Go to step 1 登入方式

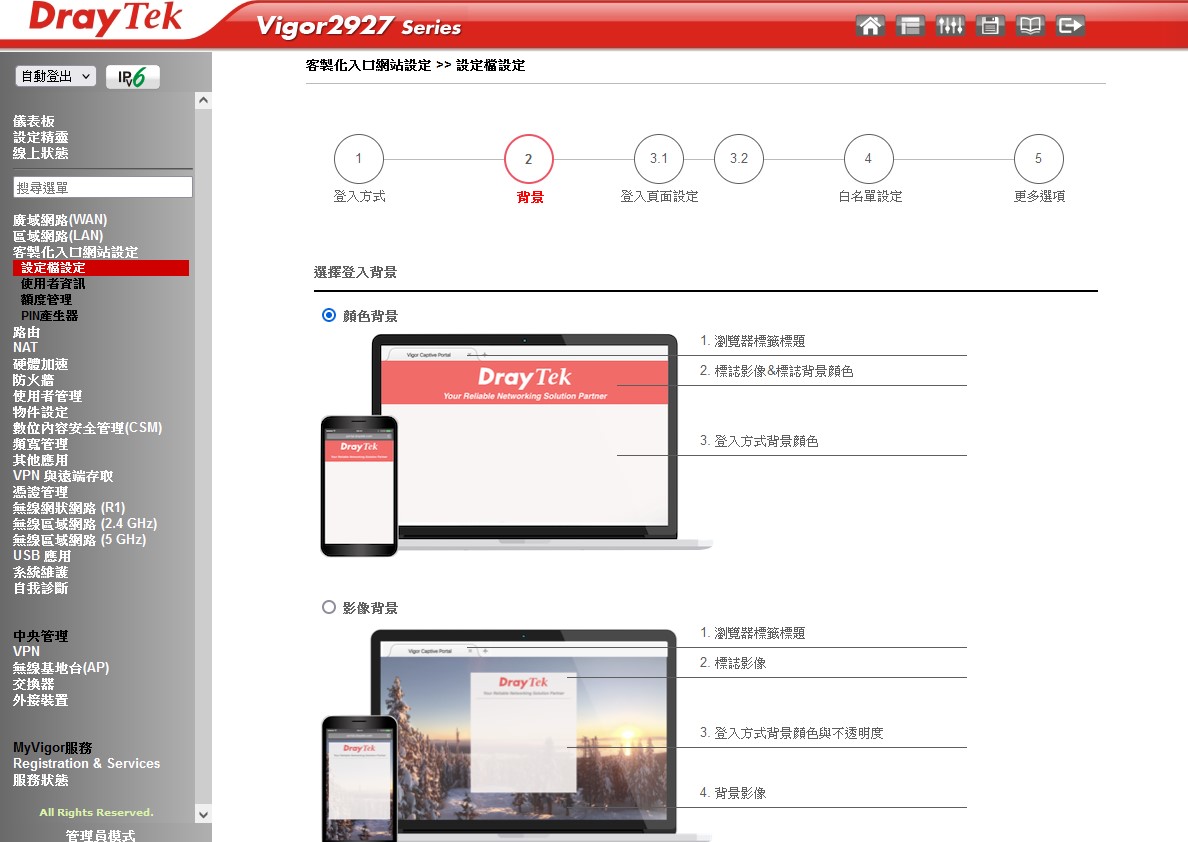point(359,159)
